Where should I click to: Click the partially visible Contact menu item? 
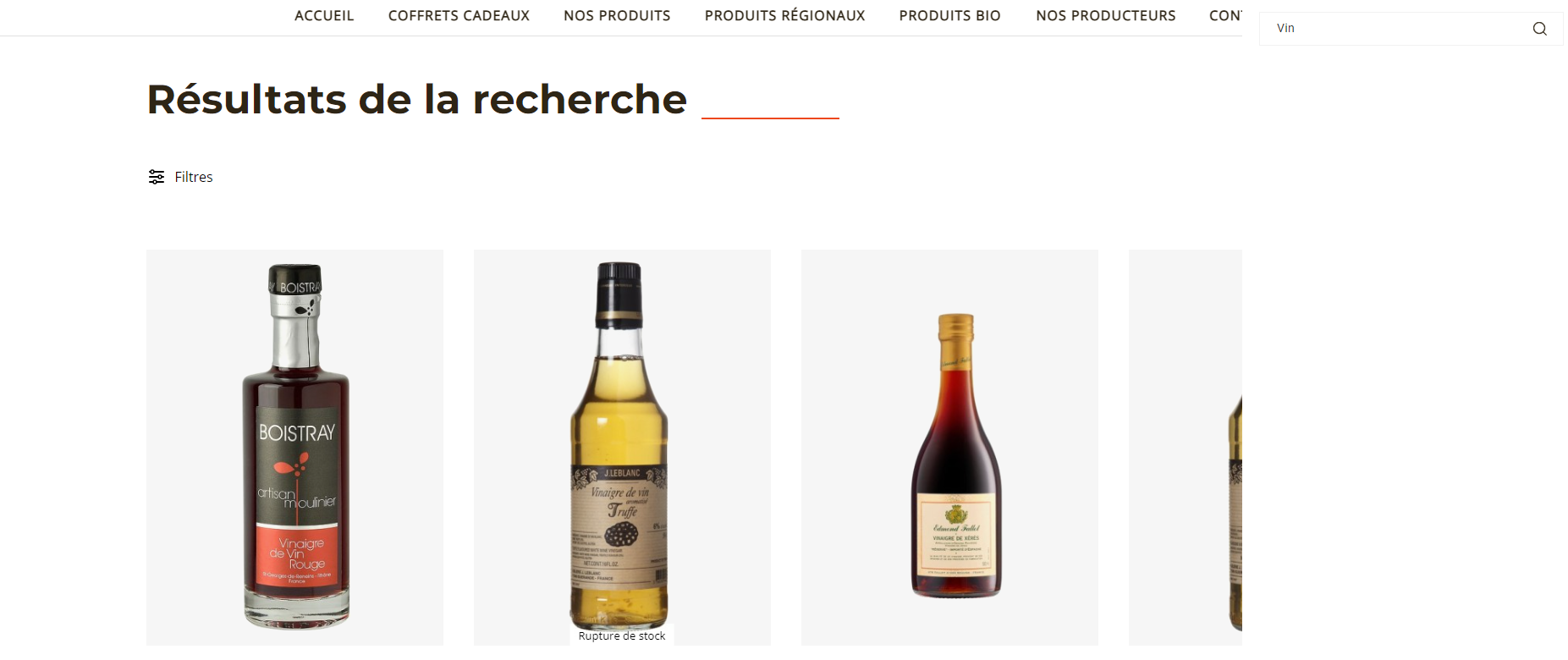pyautogui.click(x=1225, y=15)
